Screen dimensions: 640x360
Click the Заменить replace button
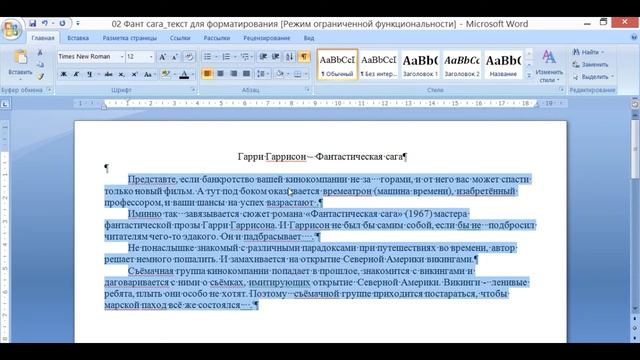pyautogui.click(x=590, y=64)
